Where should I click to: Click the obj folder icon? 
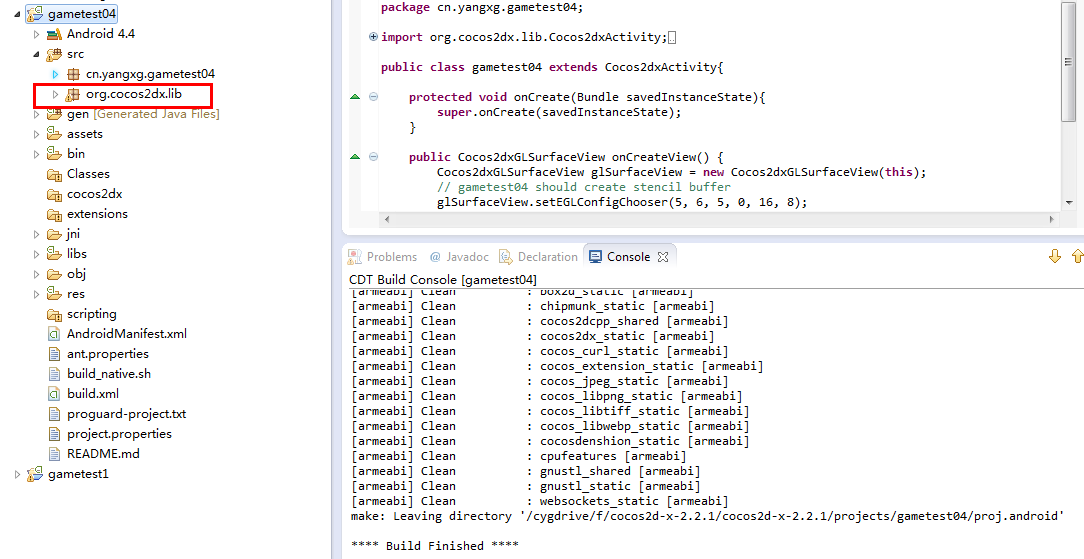[54, 274]
